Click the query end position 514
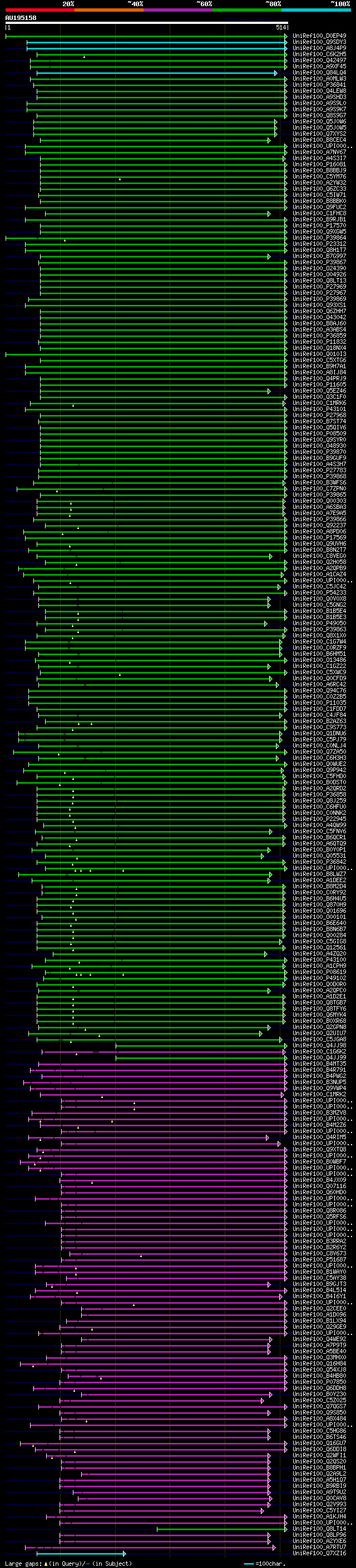The width and height of the screenshot is (356, 1568). pos(281,27)
